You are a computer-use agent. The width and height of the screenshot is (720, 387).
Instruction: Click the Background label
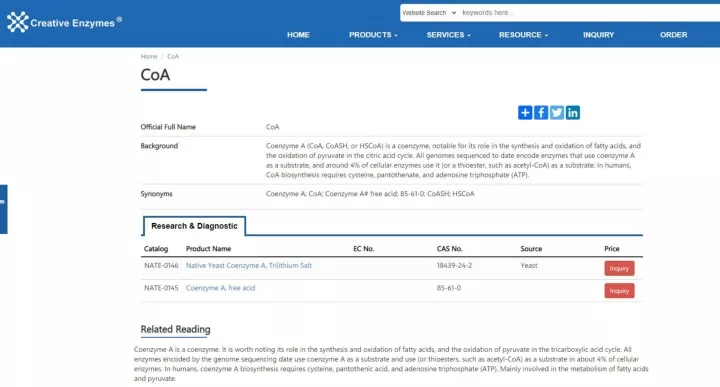pyautogui.click(x=159, y=146)
